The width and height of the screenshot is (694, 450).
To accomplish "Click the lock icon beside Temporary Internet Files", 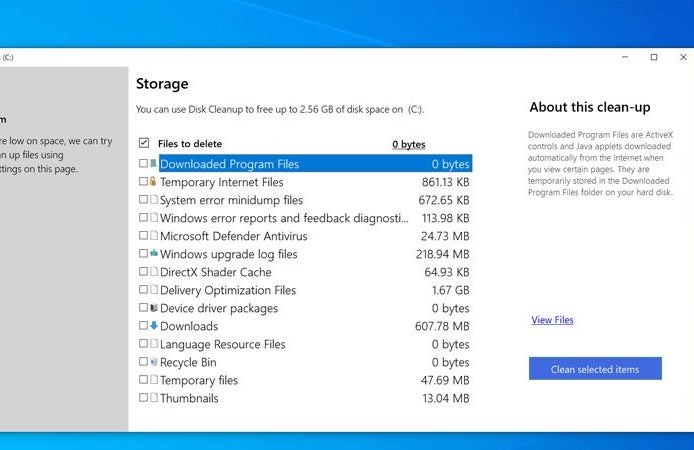I will (153, 181).
